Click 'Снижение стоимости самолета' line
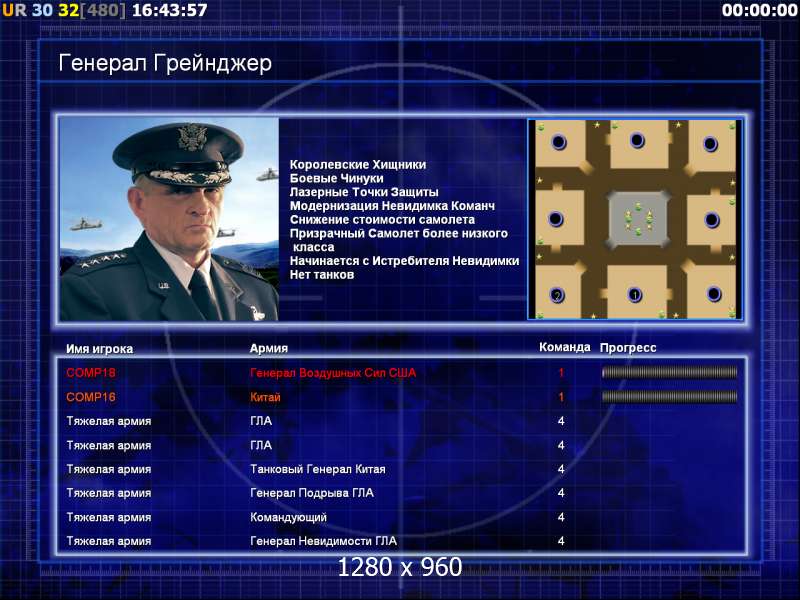The image size is (800, 600). coord(382,219)
